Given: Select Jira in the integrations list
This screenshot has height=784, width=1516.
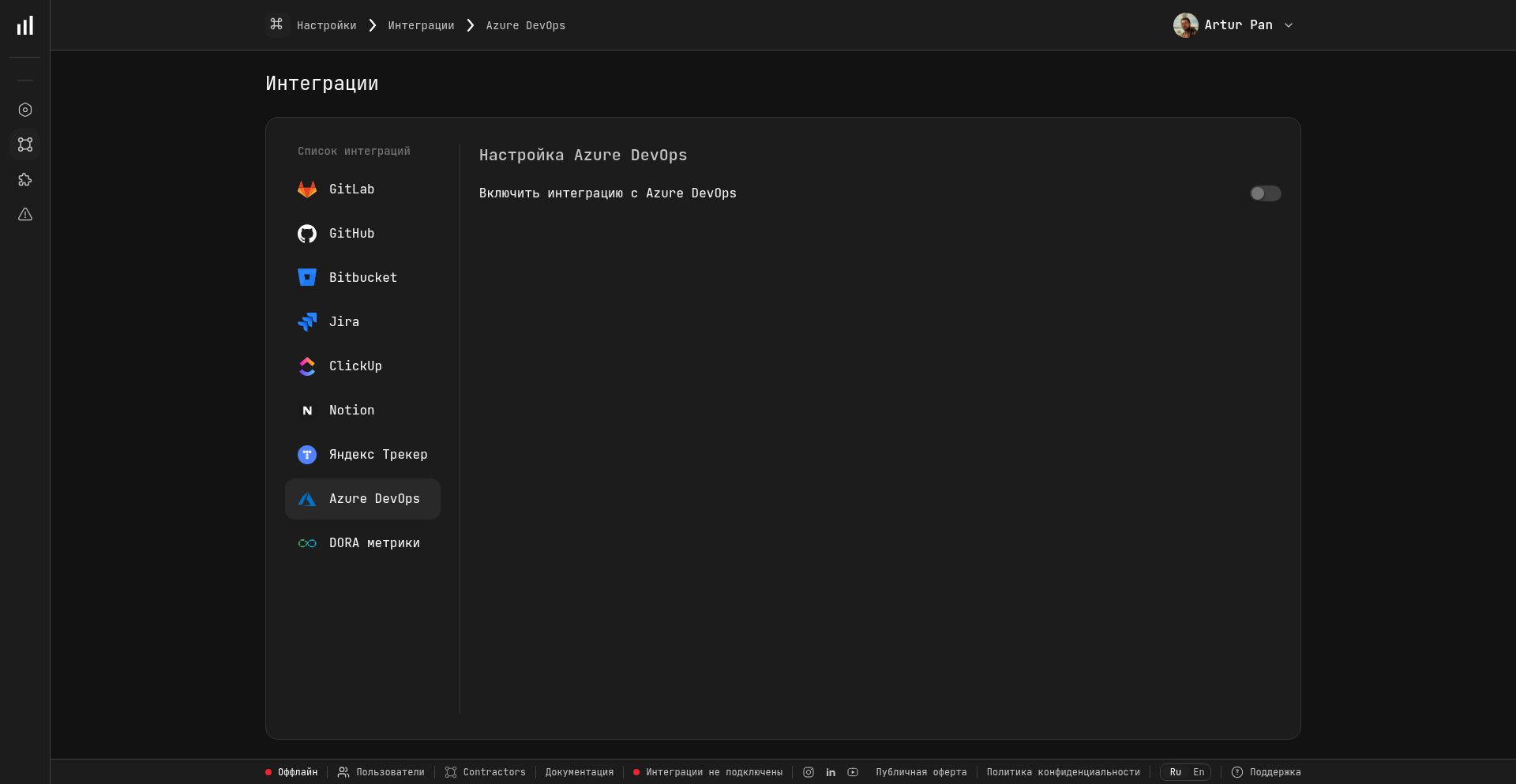Looking at the screenshot, I should pyautogui.click(x=362, y=322).
